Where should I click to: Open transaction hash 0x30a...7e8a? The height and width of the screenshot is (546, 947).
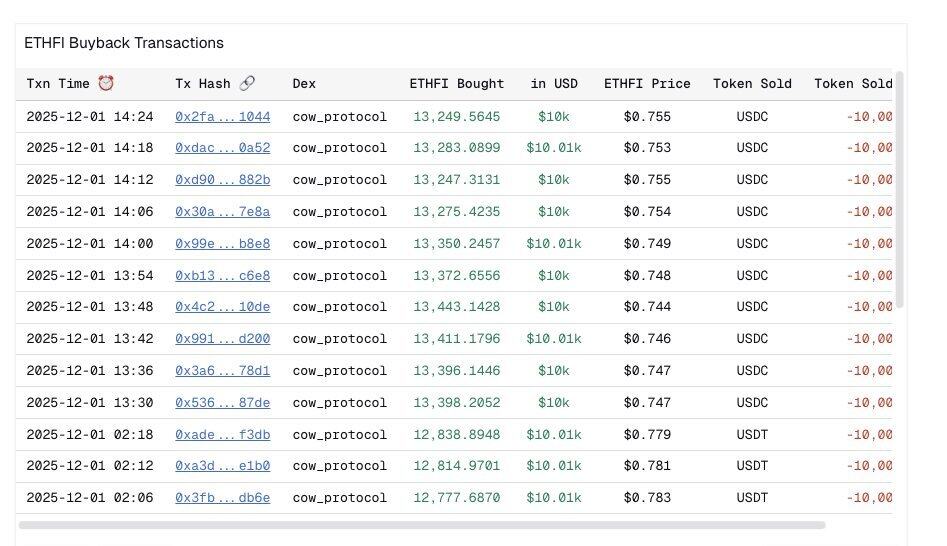(x=222, y=212)
